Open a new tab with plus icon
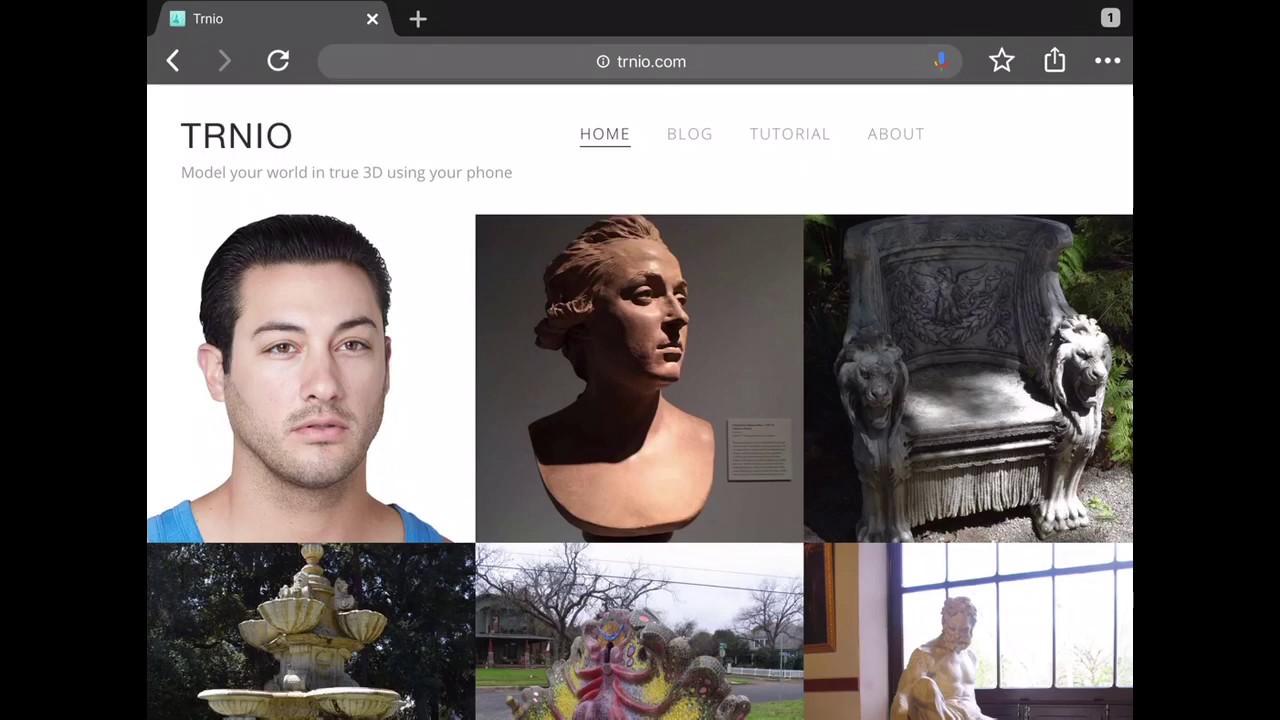 [x=418, y=19]
